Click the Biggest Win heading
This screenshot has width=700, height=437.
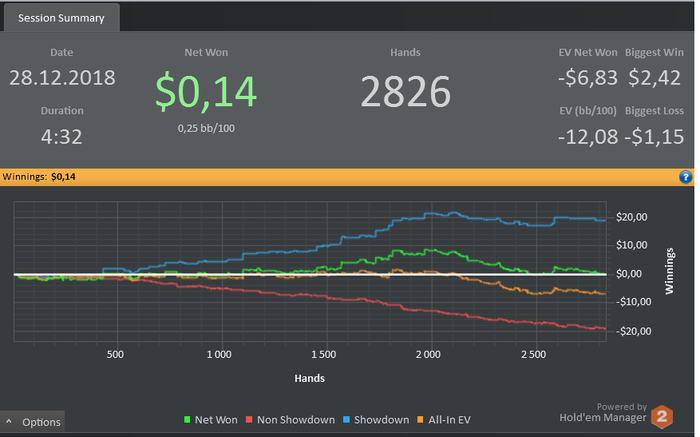[x=654, y=53]
